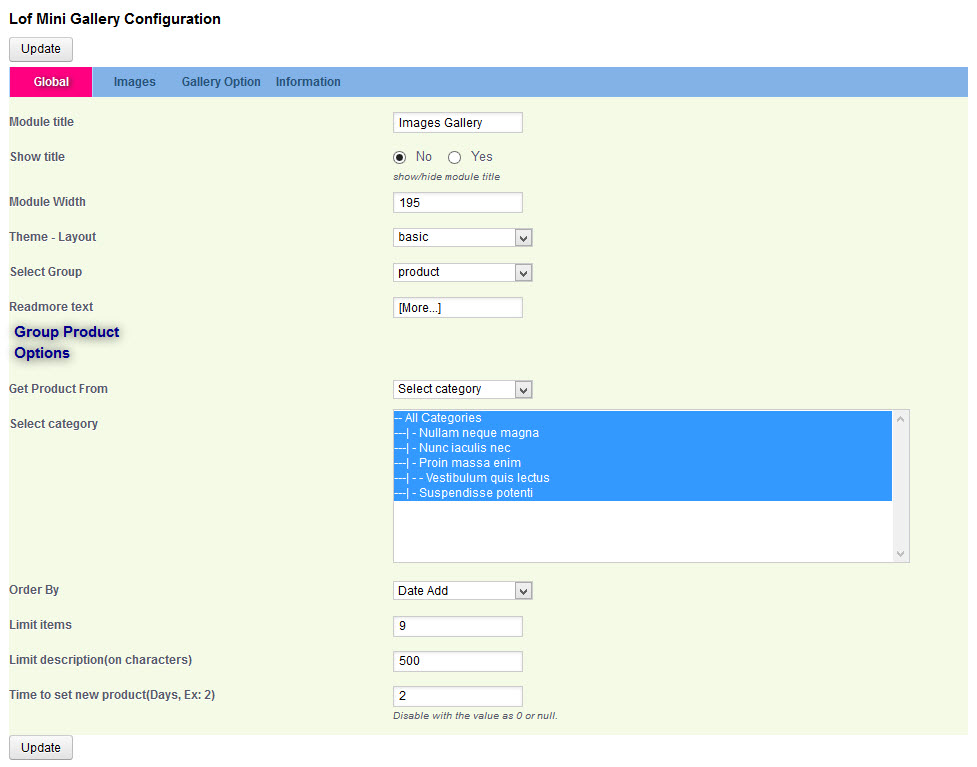
Task: Focus the Limit description field
Action: (x=457, y=662)
